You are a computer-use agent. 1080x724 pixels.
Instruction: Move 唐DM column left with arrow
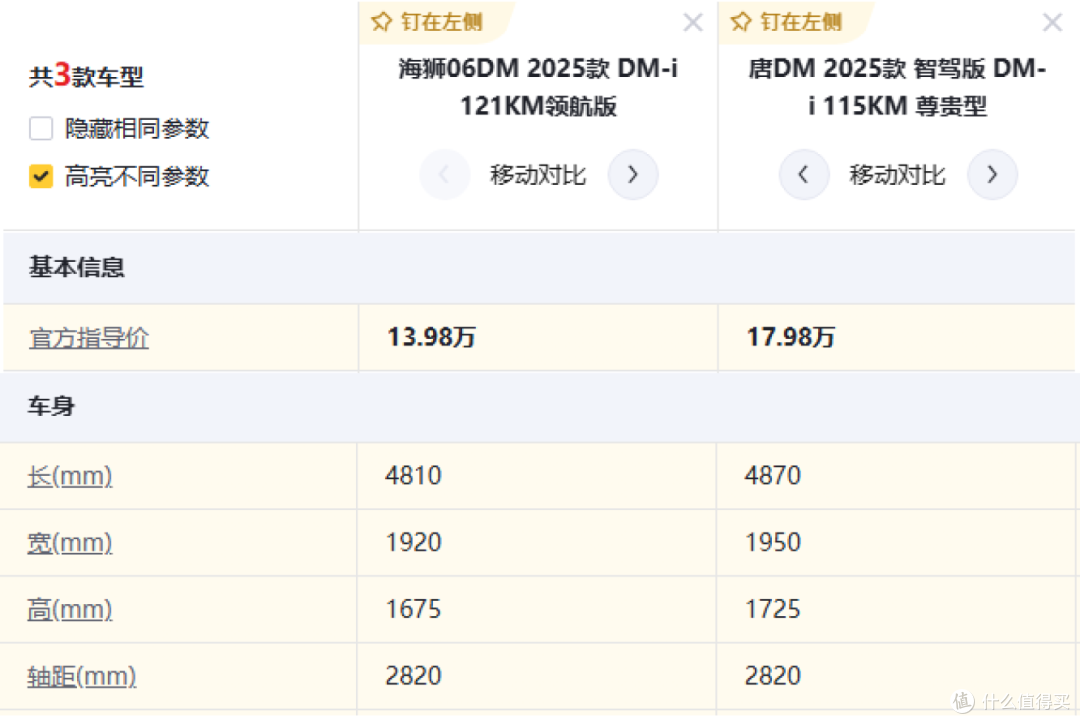pyautogui.click(x=804, y=175)
